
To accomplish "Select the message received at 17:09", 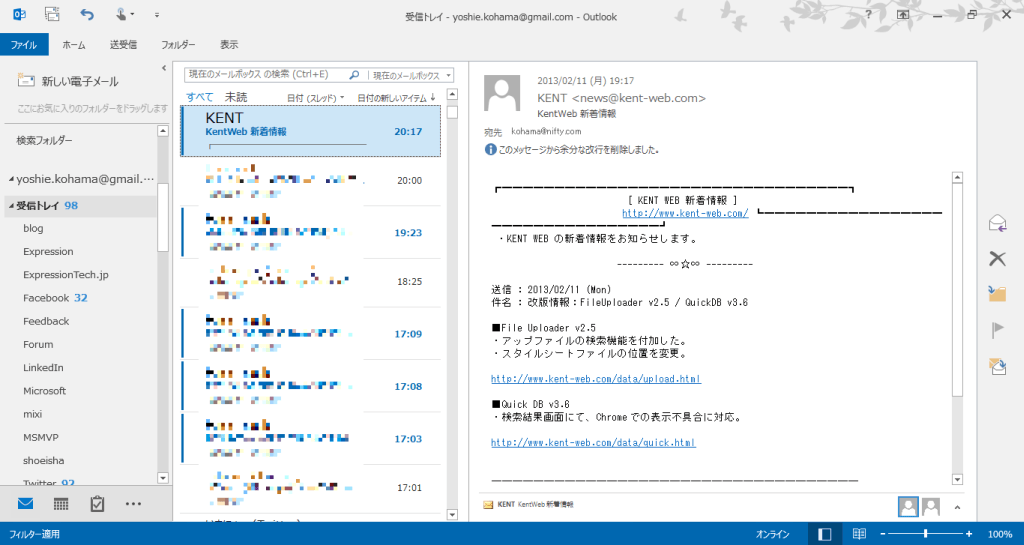I will coord(311,334).
